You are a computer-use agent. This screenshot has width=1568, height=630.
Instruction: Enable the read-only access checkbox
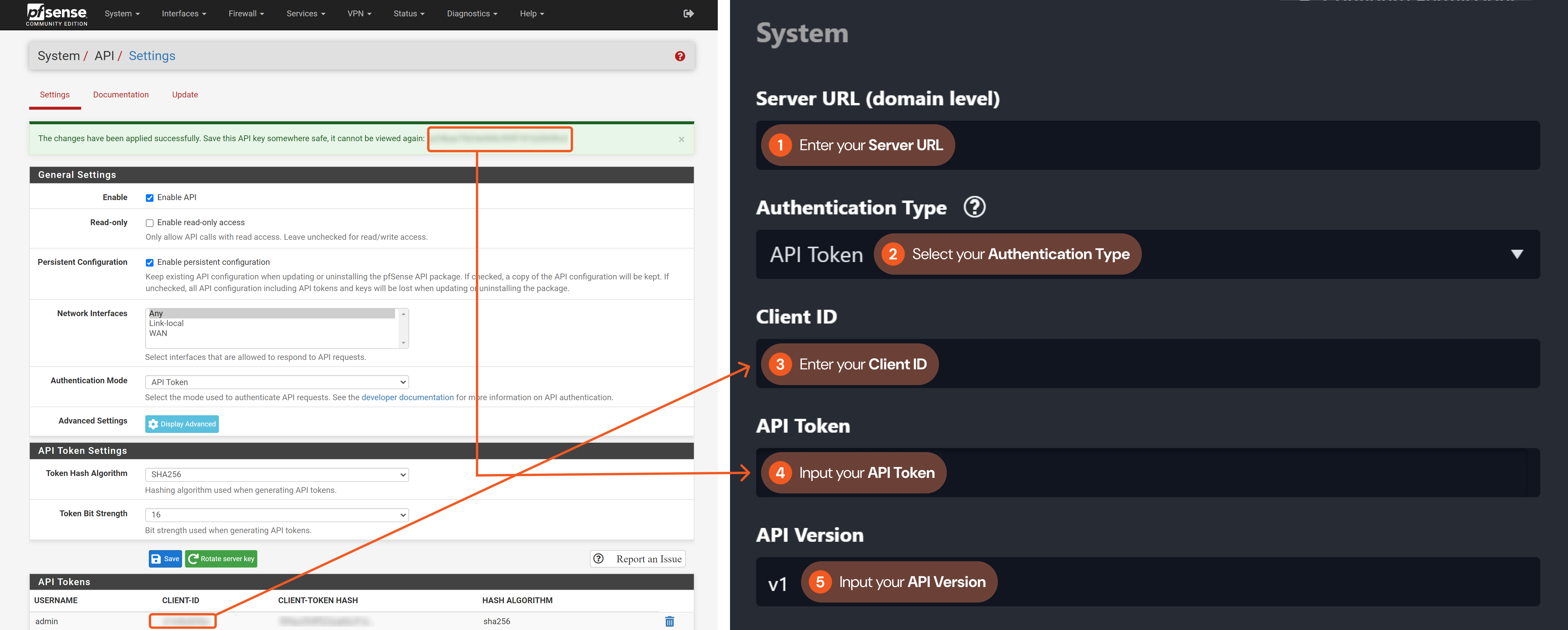click(x=150, y=223)
